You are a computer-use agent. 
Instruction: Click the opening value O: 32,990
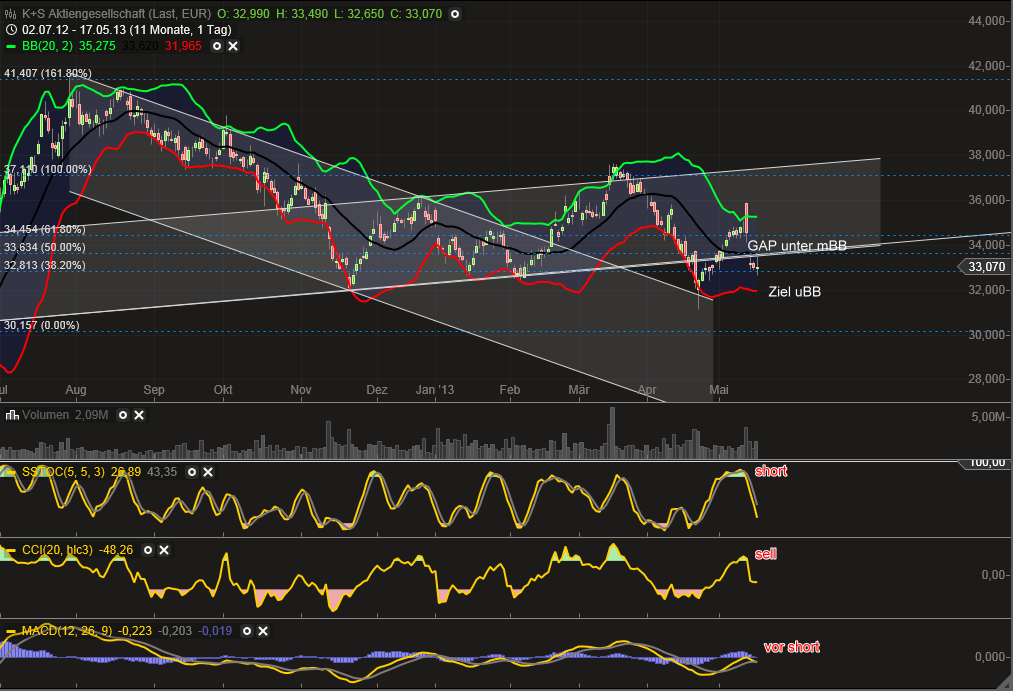pyautogui.click(x=243, y=14)
